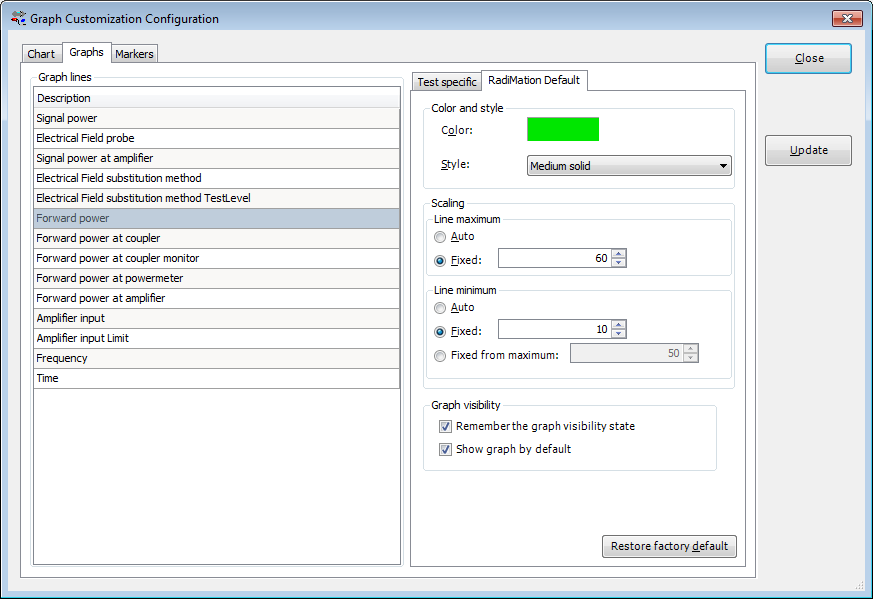This screenshot has width=873, height=599.
Task: Increase the Line minimum value with up arrow
Action: (x=619, y=325)
